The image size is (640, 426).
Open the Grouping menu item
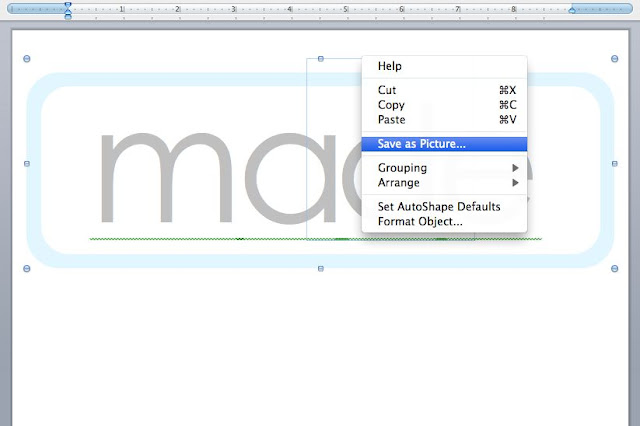click(444, 168)
